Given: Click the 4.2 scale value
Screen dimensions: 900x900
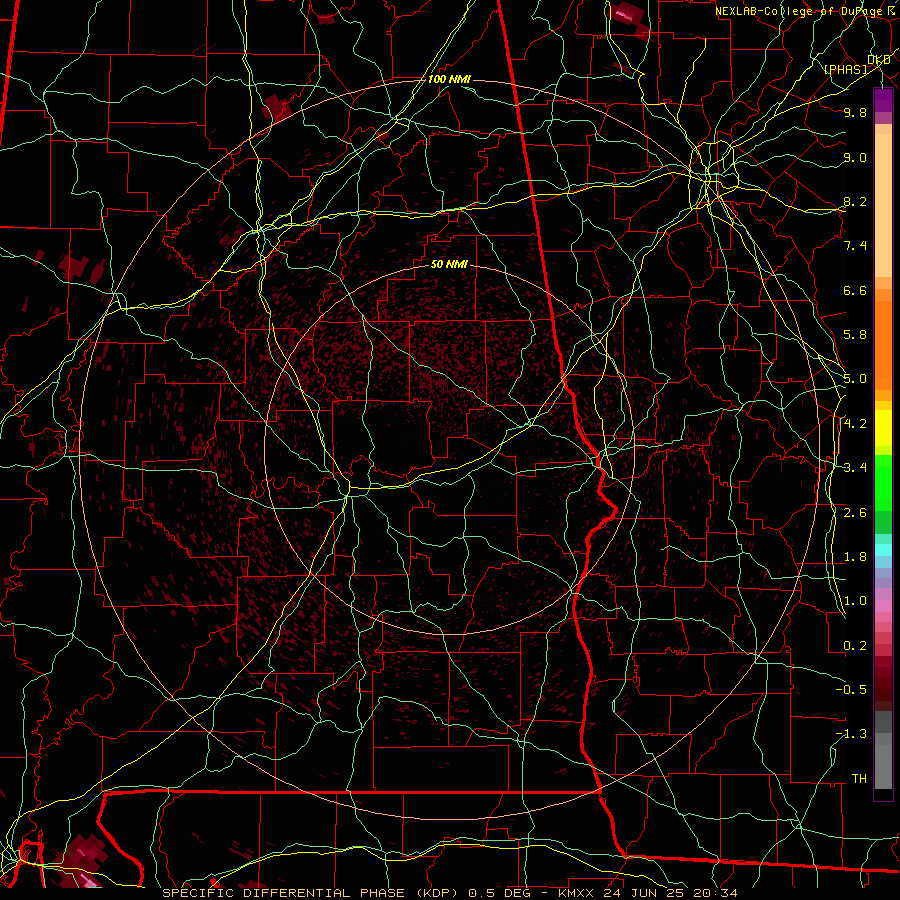Looking at the screenshot, I should (x=855, y=424).
